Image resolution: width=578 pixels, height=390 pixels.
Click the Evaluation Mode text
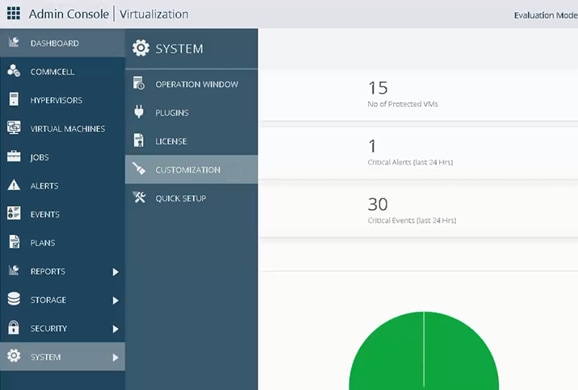tap(546, 15)
